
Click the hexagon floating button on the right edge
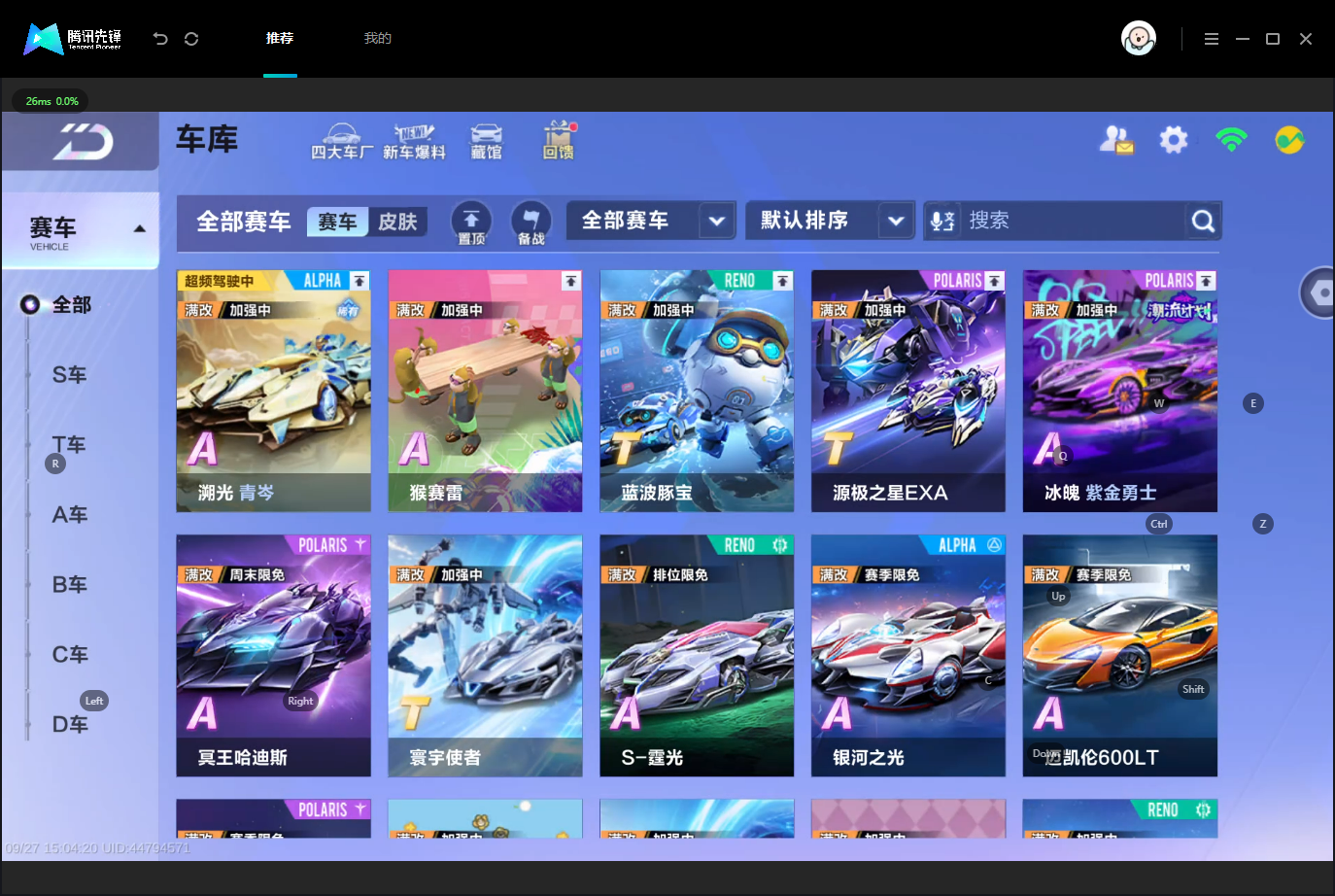pyautogui.click(x=1318, y=292)
